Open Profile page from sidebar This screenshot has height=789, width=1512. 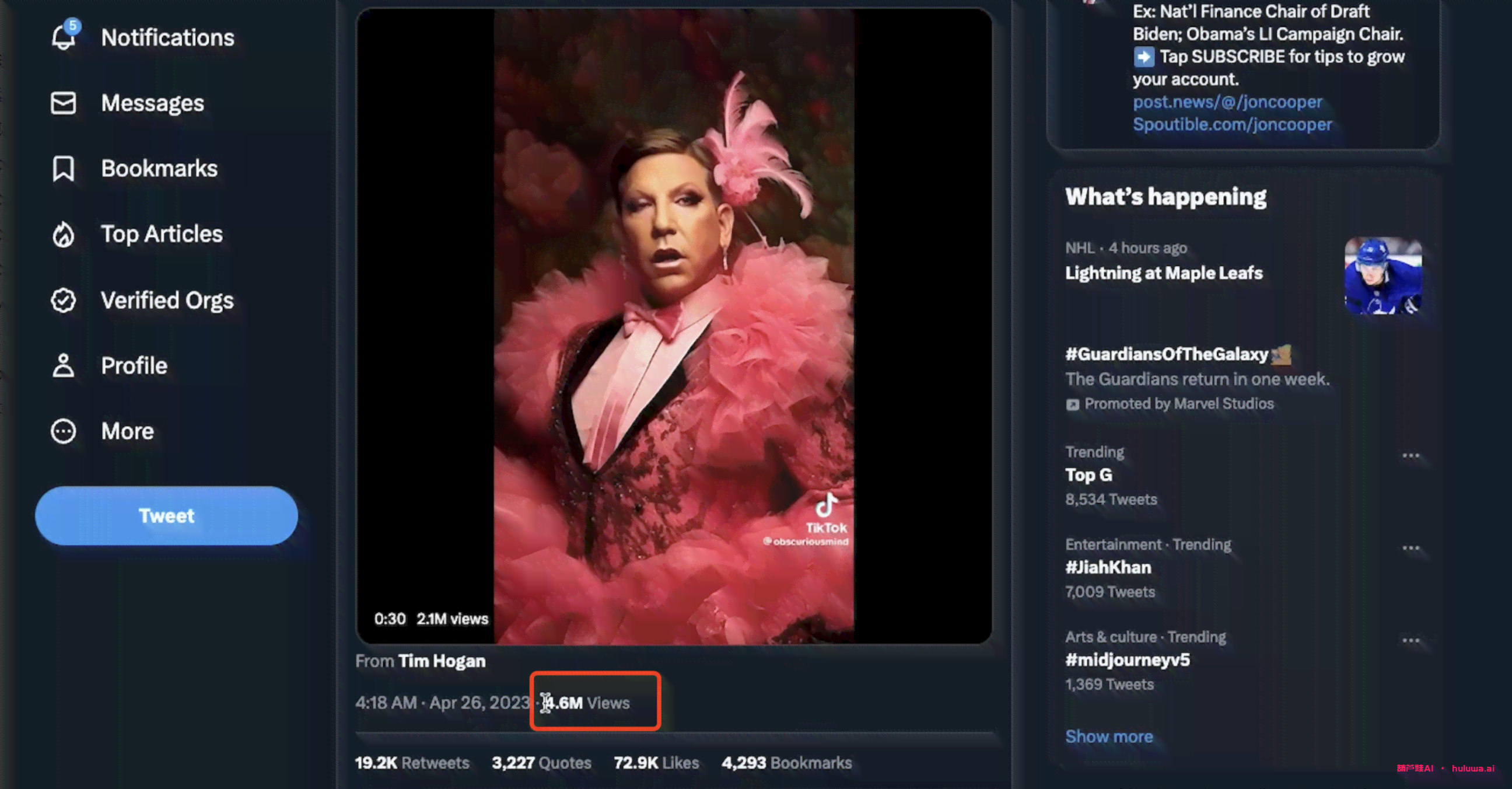(x=134, y=365)
